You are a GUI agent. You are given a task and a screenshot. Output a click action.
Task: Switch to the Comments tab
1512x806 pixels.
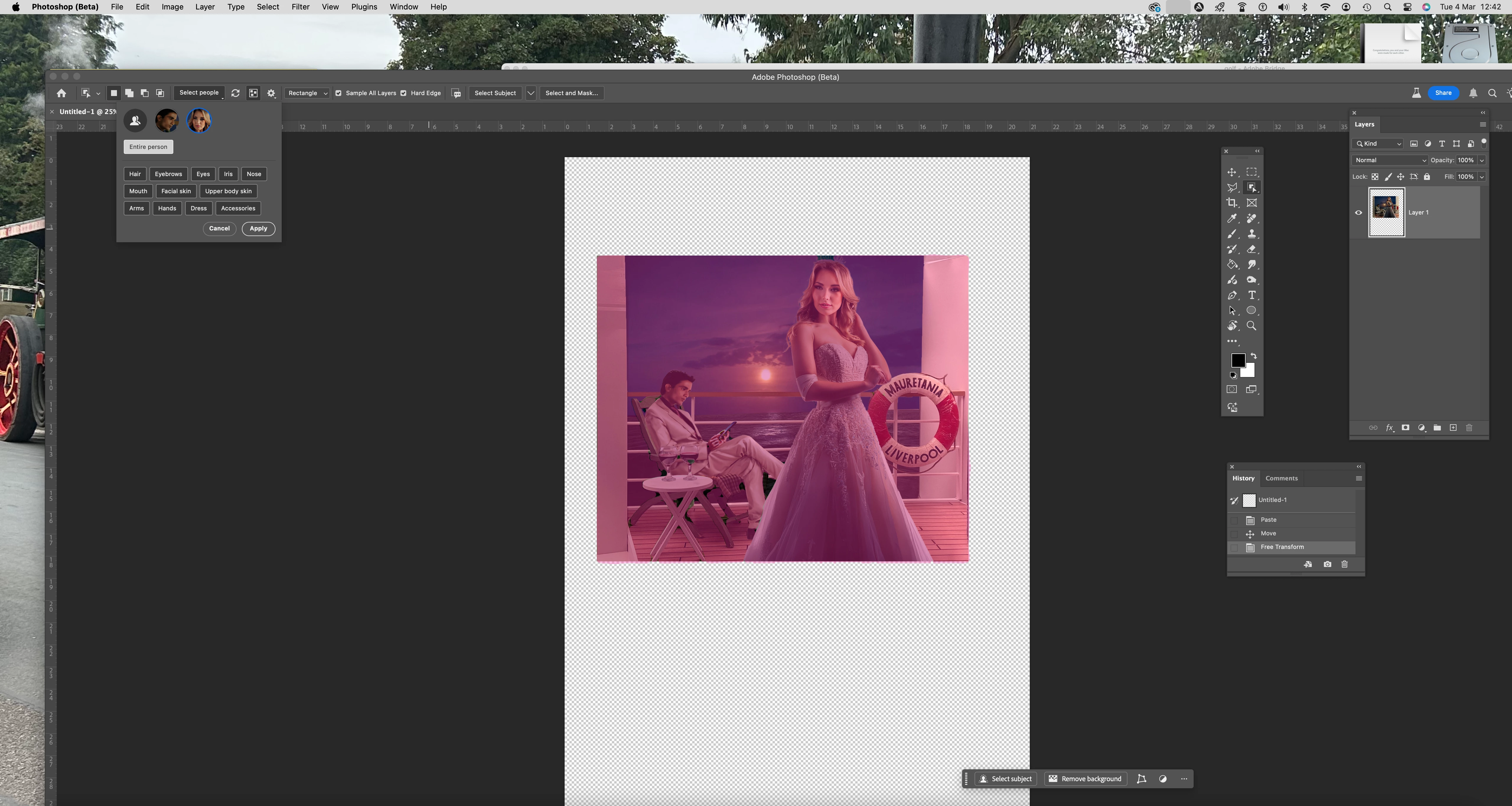point(1281,478)
